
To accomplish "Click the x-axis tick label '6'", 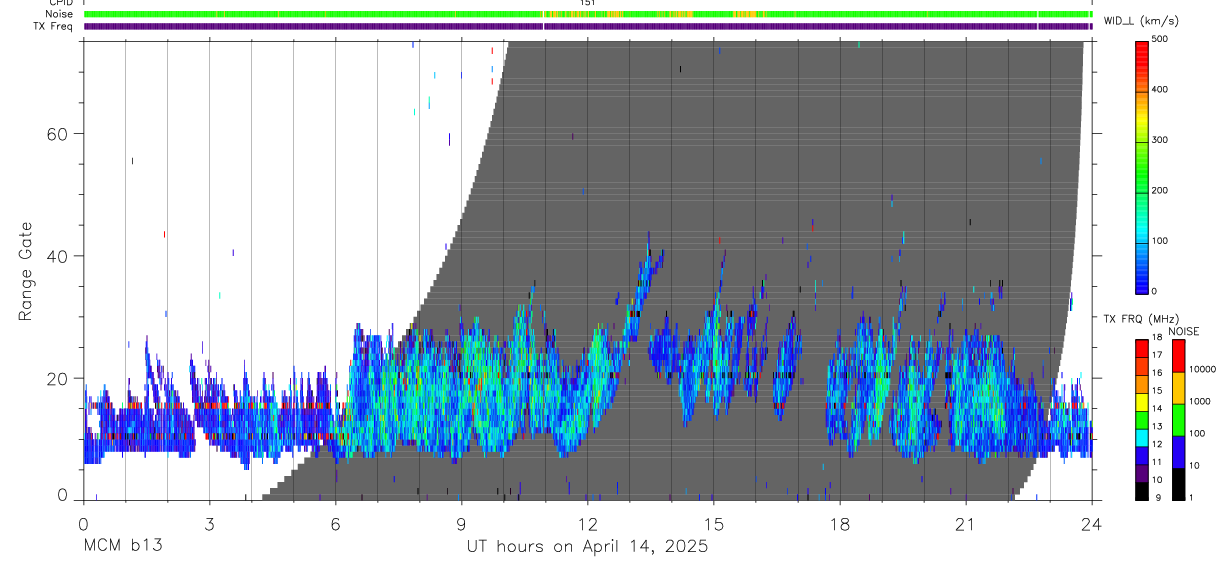I will [335, 524].
